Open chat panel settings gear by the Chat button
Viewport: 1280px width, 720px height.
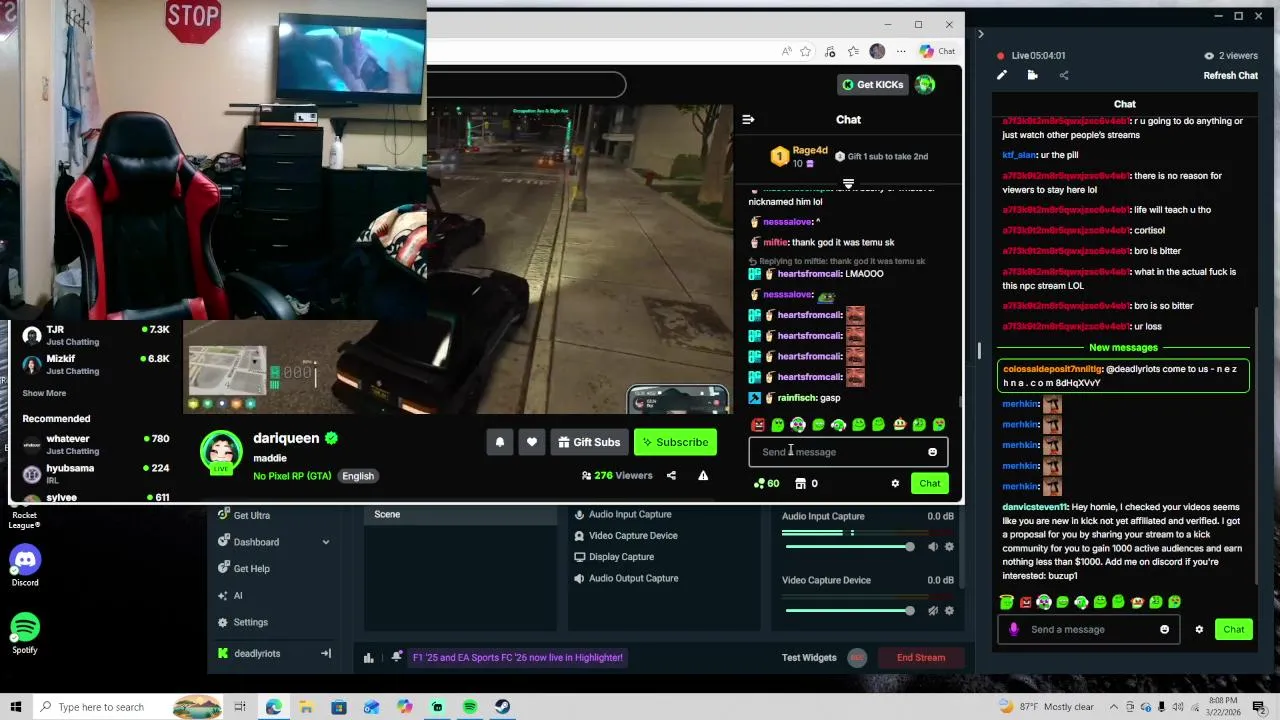click(1199, 630)
